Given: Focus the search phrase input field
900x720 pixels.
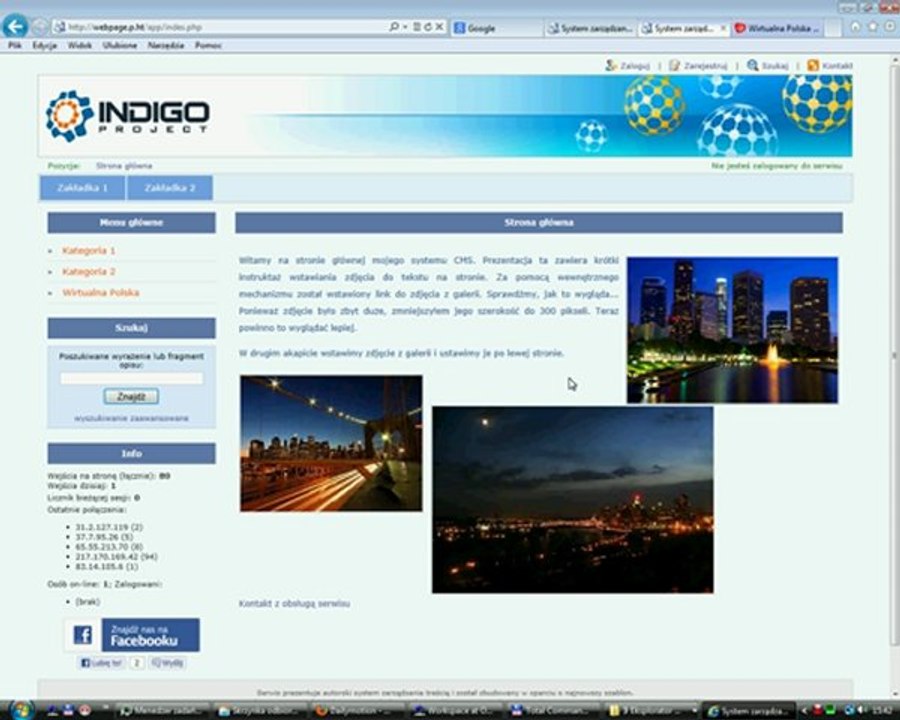Looking at the screenshot, I should [x=131, y=378].
